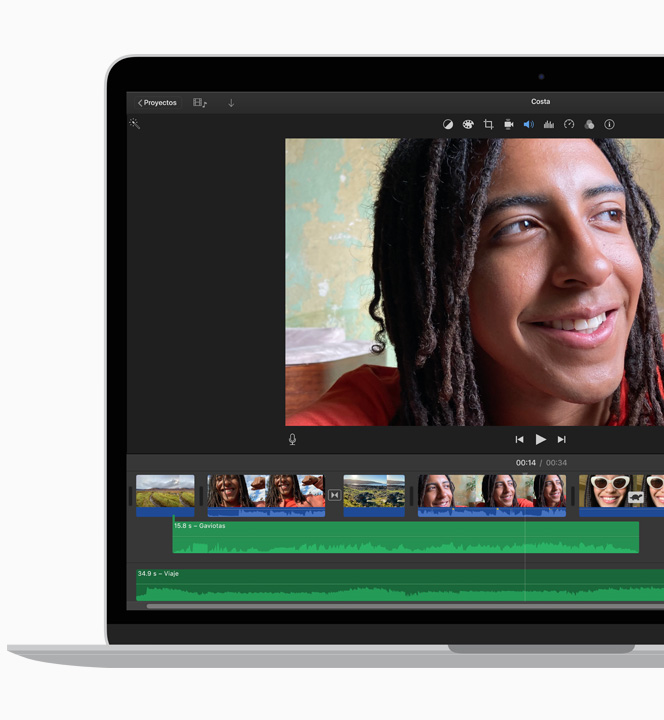Open the volume speaker controls
Screen dimensions: 664x720
pos(528,125)
